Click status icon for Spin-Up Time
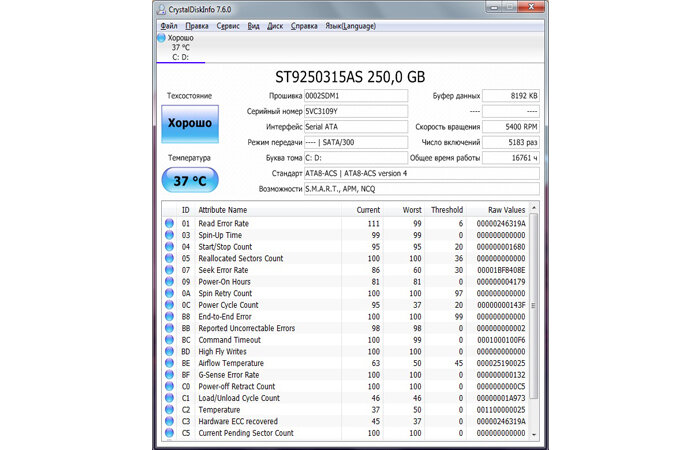 pos(169,235)
